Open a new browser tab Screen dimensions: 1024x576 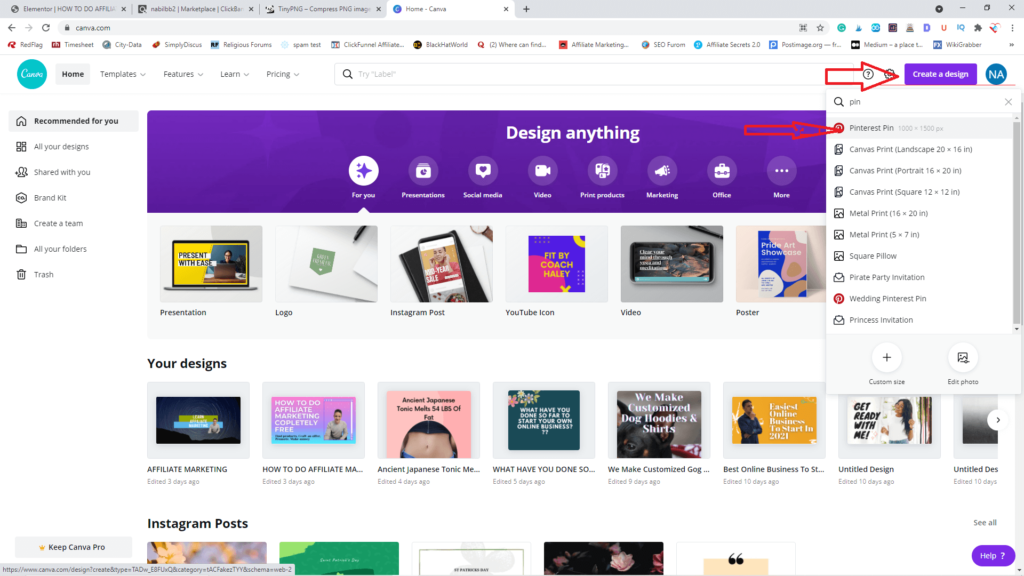pyautogui.click(x=526, y=9)
